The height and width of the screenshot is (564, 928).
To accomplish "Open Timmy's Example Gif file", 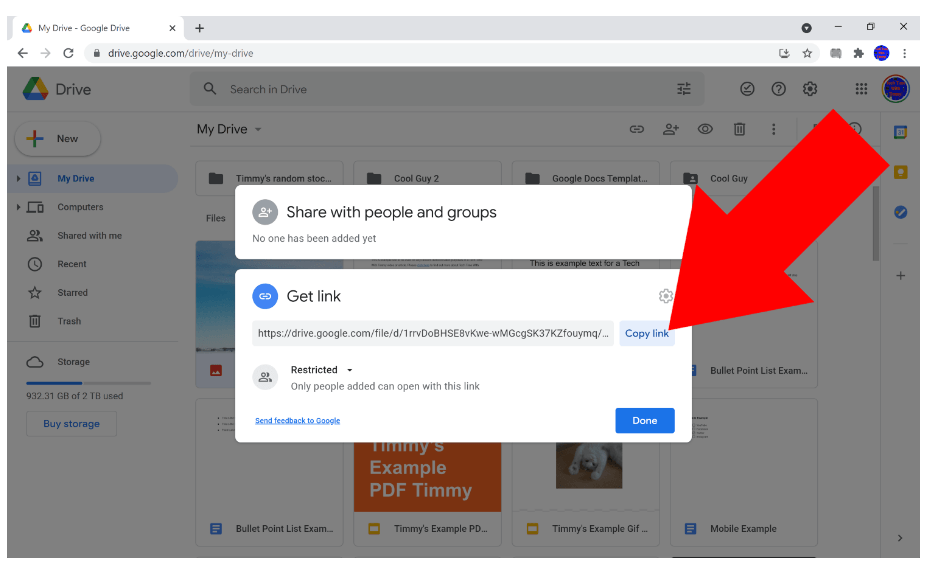I will (x=585, y=528).
